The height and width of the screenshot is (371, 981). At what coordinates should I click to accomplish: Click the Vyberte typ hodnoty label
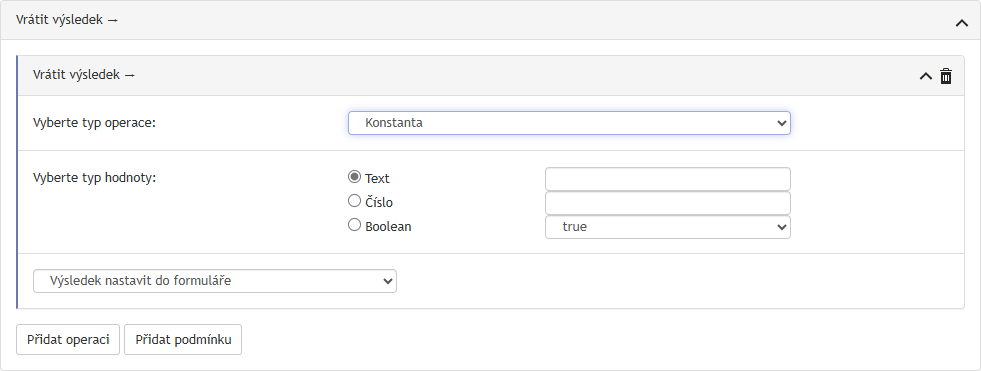94,178
